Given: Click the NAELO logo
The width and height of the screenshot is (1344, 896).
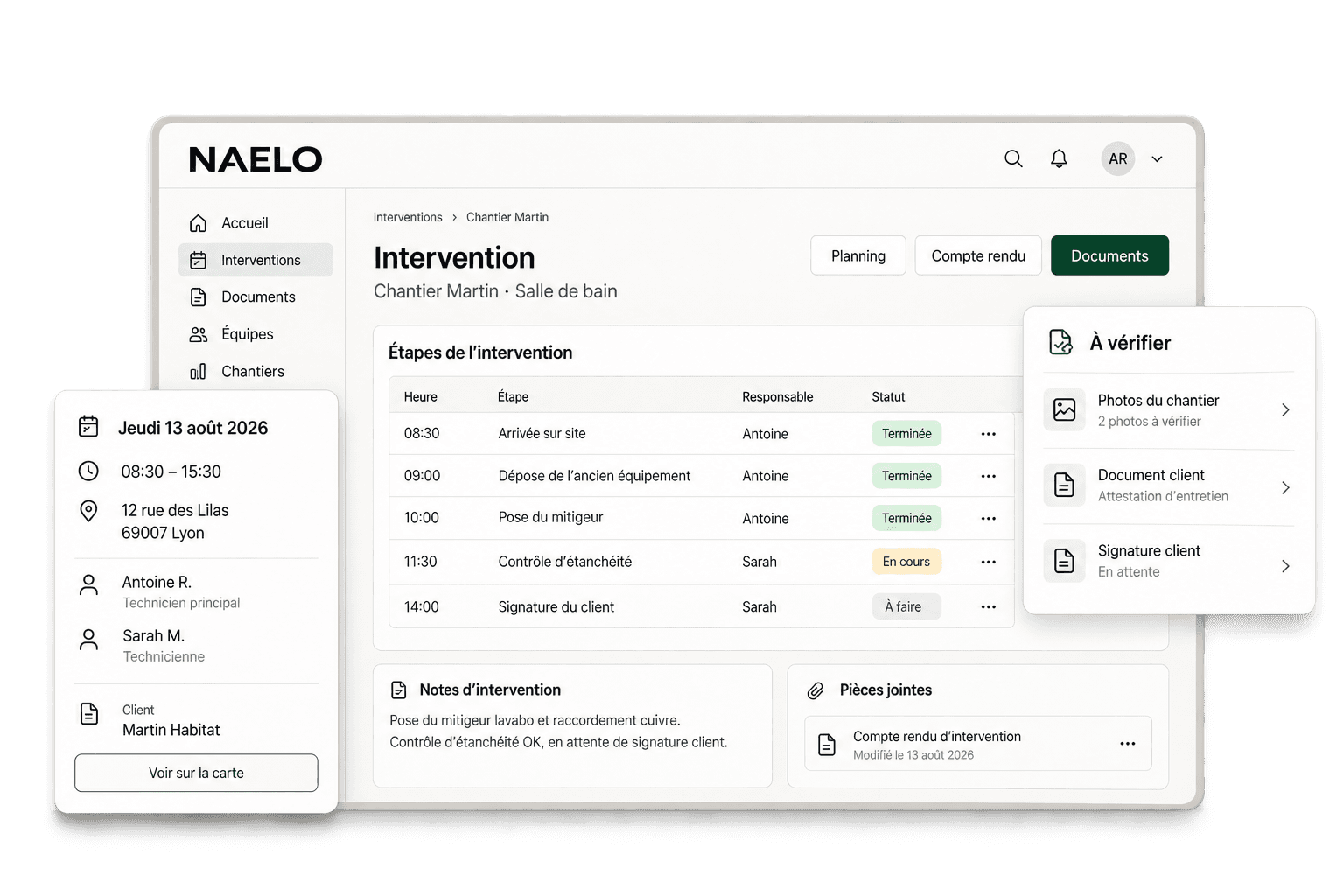Looking at the screenshot, I should pos(255,159).
